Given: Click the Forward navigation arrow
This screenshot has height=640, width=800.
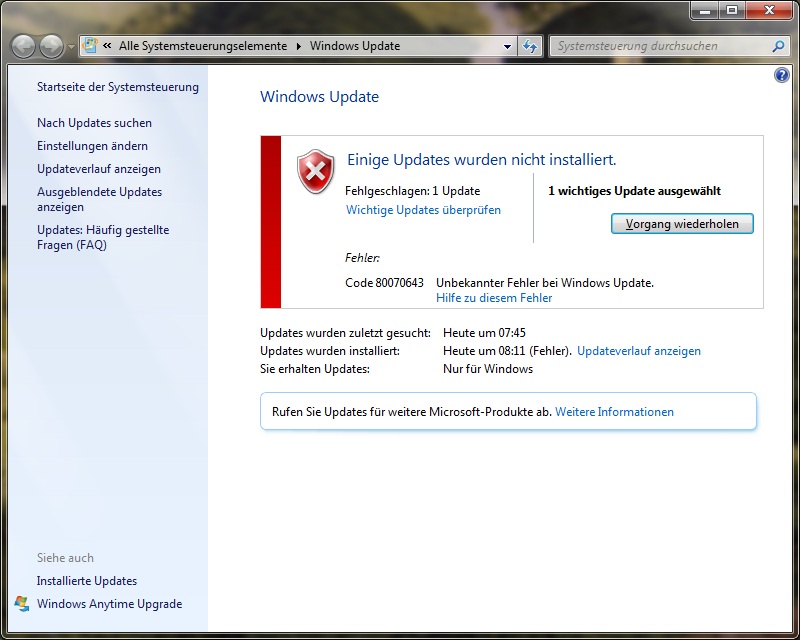Looking at the screenshot, I should [x=52, y=46].
